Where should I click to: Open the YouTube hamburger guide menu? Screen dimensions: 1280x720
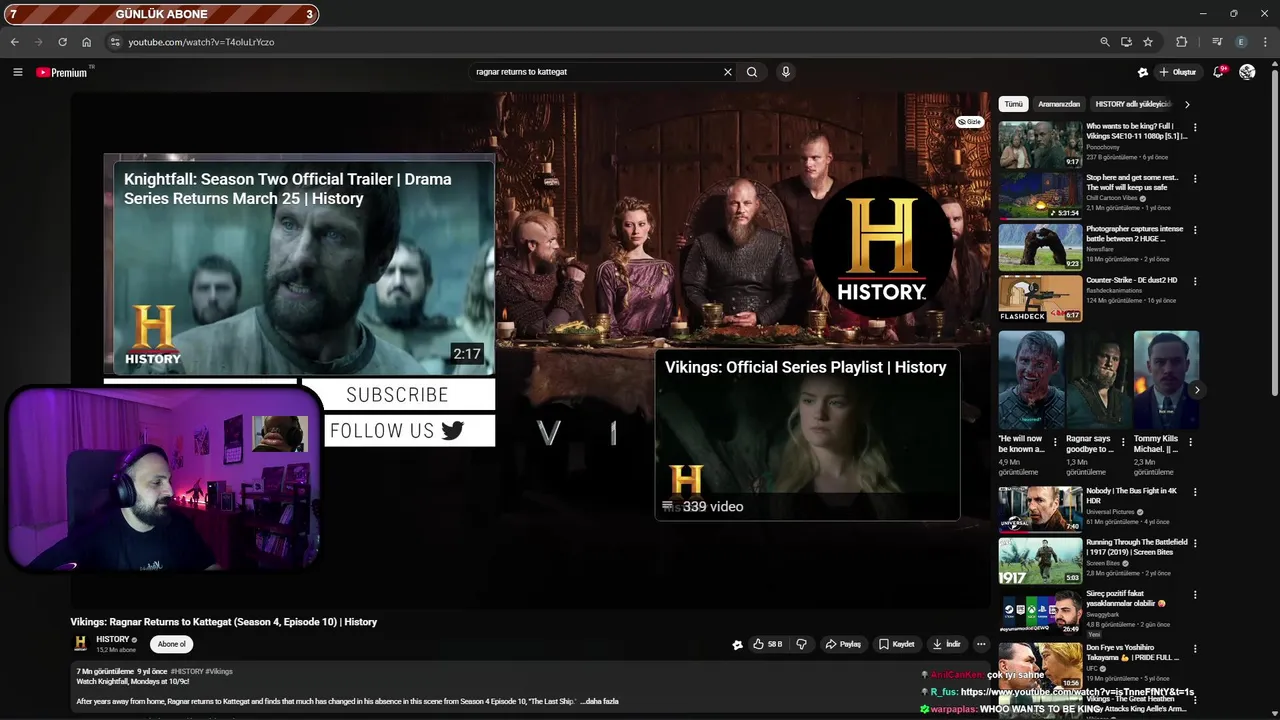click(x=17, y=72)
